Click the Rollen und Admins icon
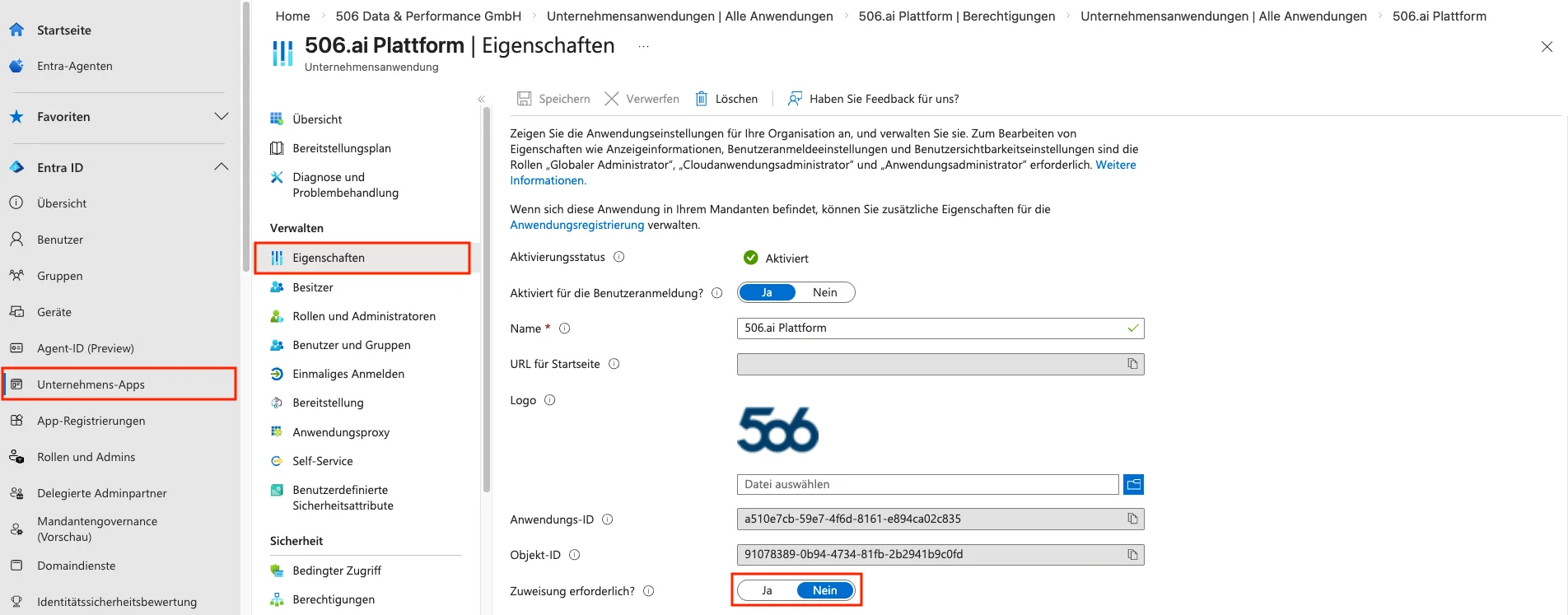The height and width of the screenshot is (615, 1568). (x=16, y=457)
